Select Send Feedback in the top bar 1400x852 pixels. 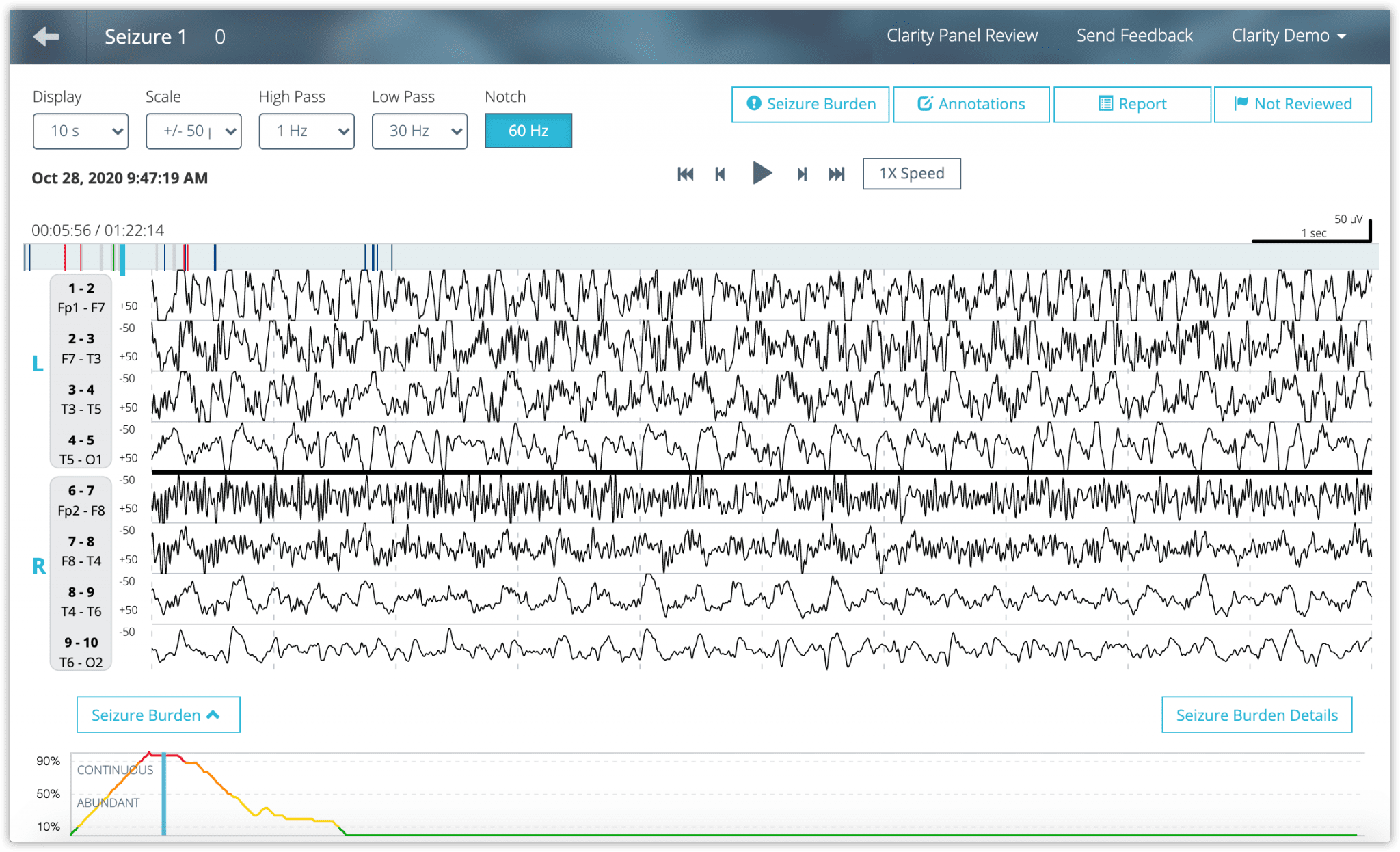pyautogui.click(x=1134, y=36)
